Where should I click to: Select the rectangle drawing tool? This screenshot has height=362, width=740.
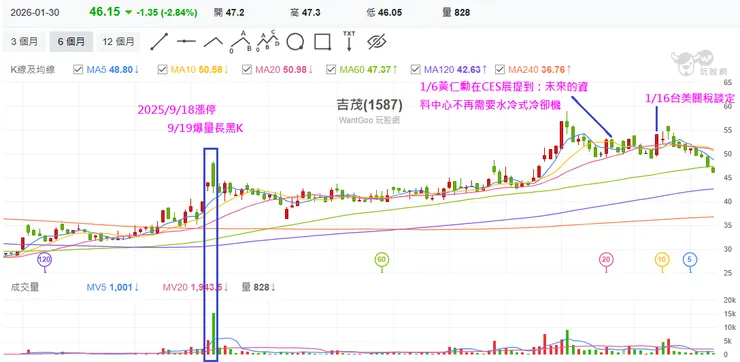(x=322, y=42)
